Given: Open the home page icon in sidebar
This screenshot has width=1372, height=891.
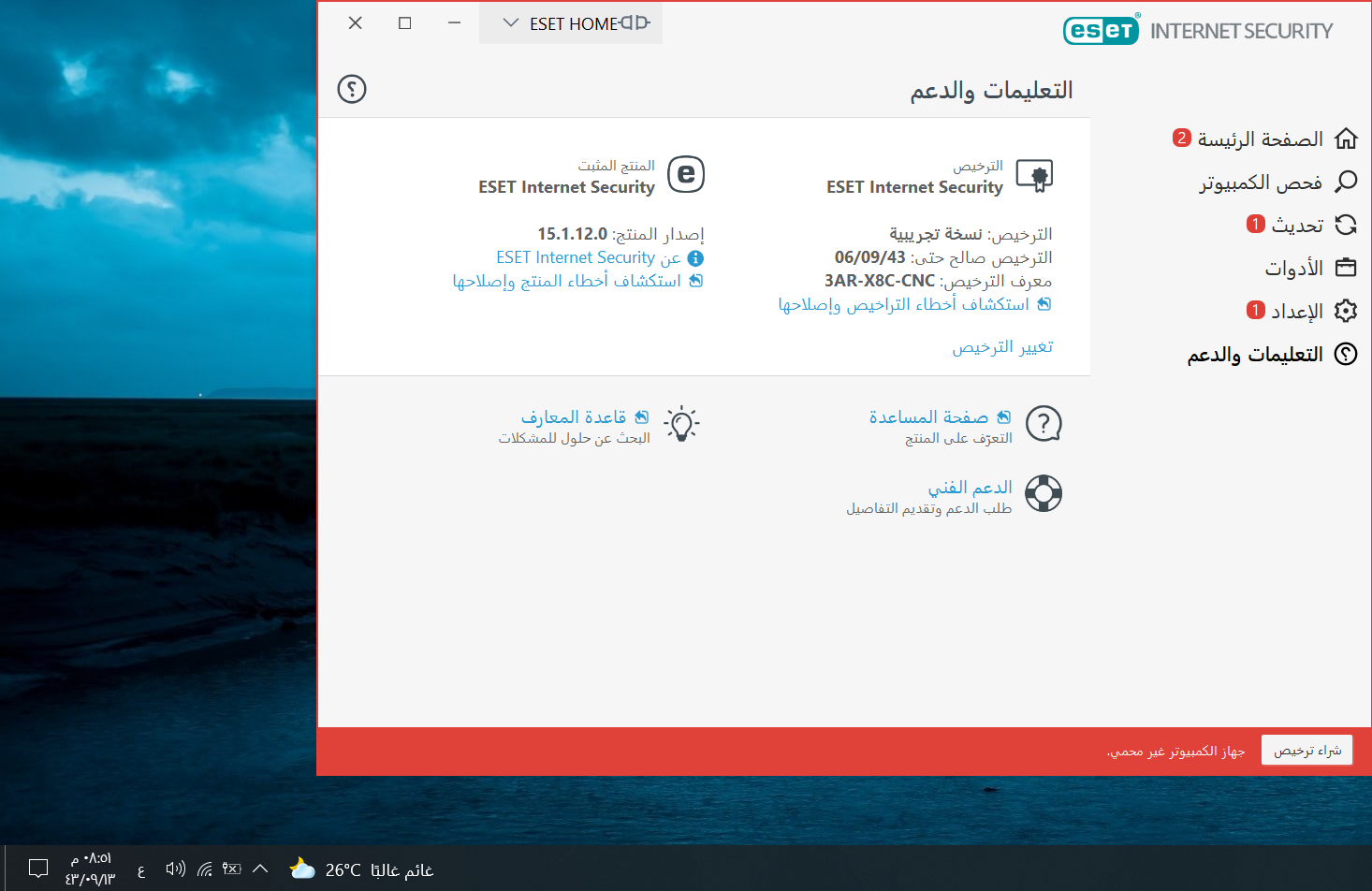Looking at the screenshot, I should (x=1346, y=139).
